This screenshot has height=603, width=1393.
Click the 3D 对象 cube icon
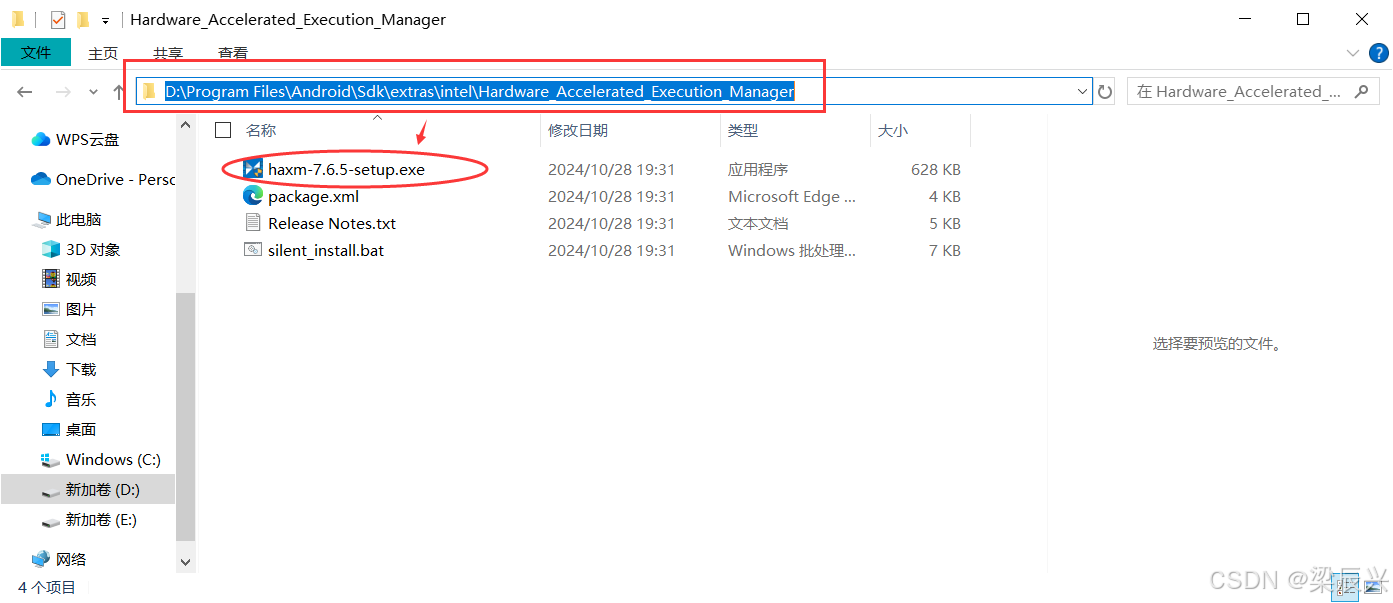coord(51,249)
